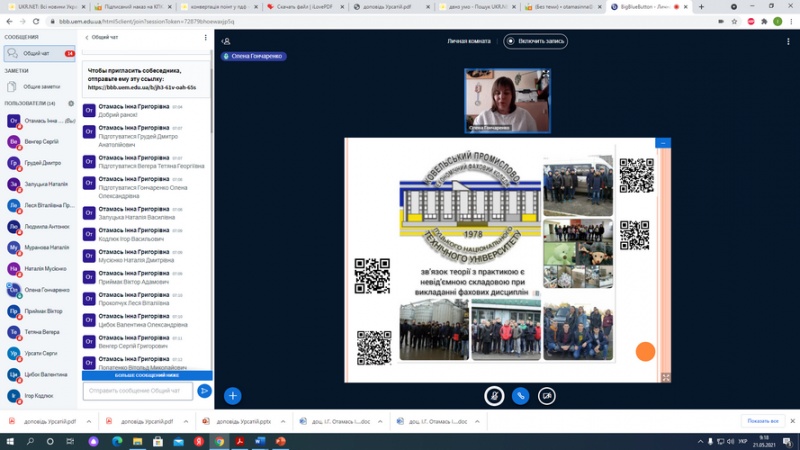
Task: Send the chat message with arrow button
Action: [x=204, y=390]
